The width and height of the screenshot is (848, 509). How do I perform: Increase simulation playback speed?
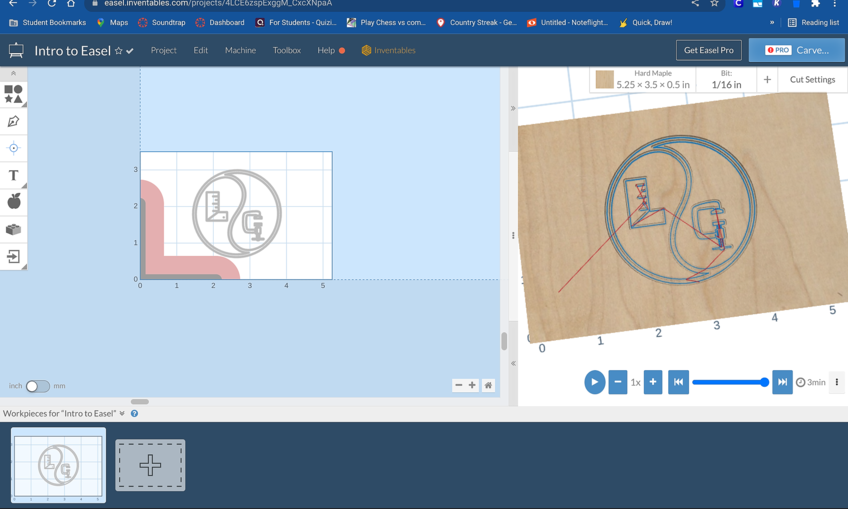point(653,382)
